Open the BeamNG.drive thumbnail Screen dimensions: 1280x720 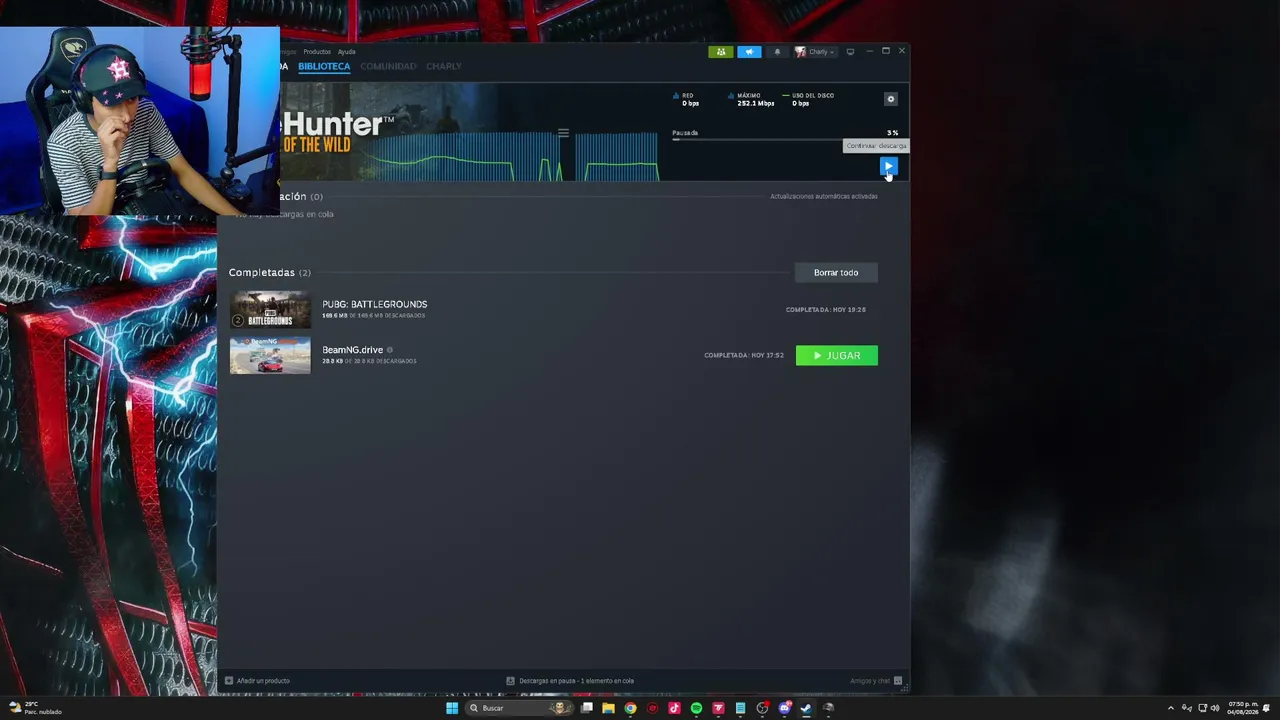[270, 355]
